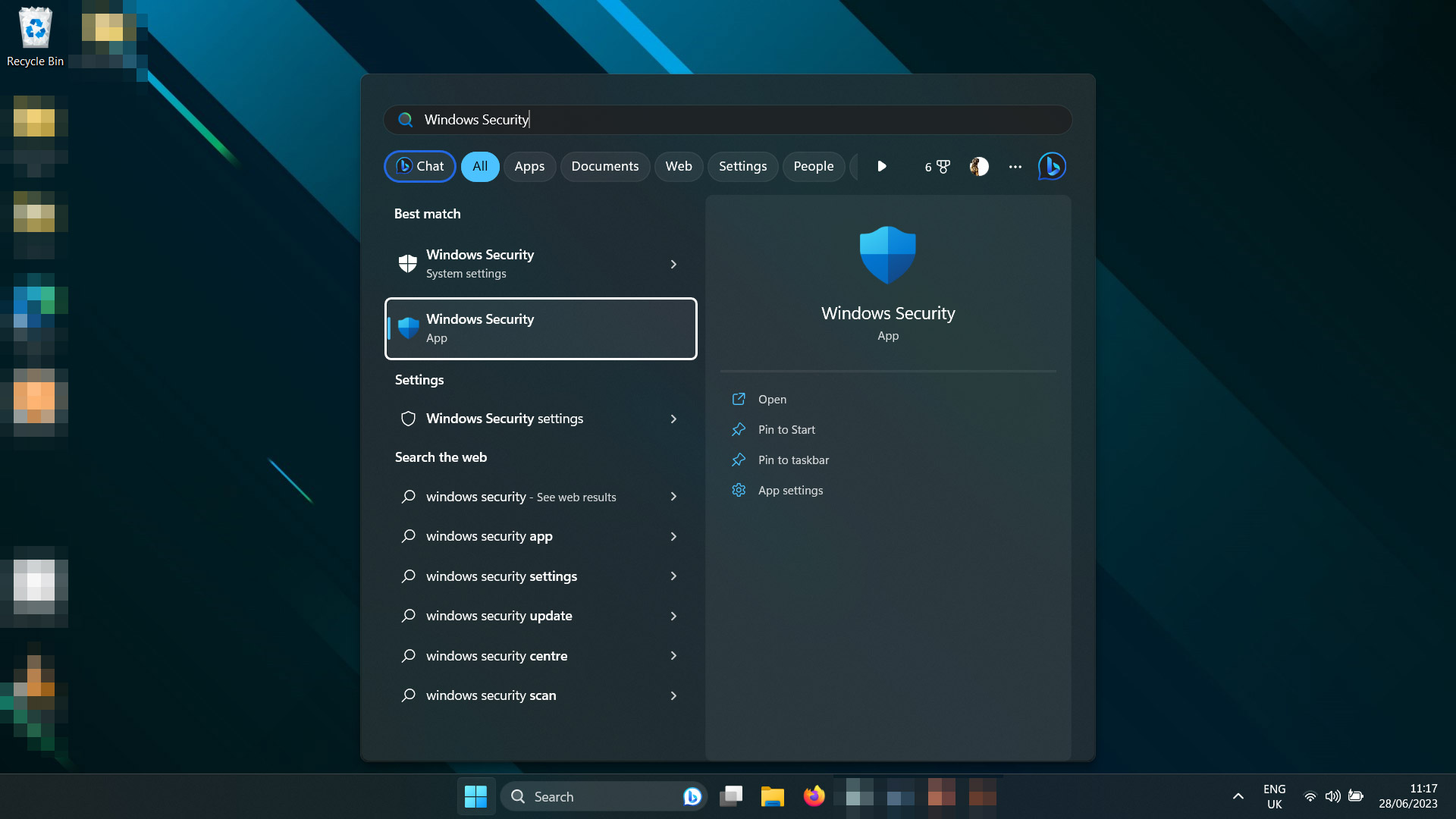Open clock showing 11:17 28/06/2023
1456x819 pixels.
1408,796
